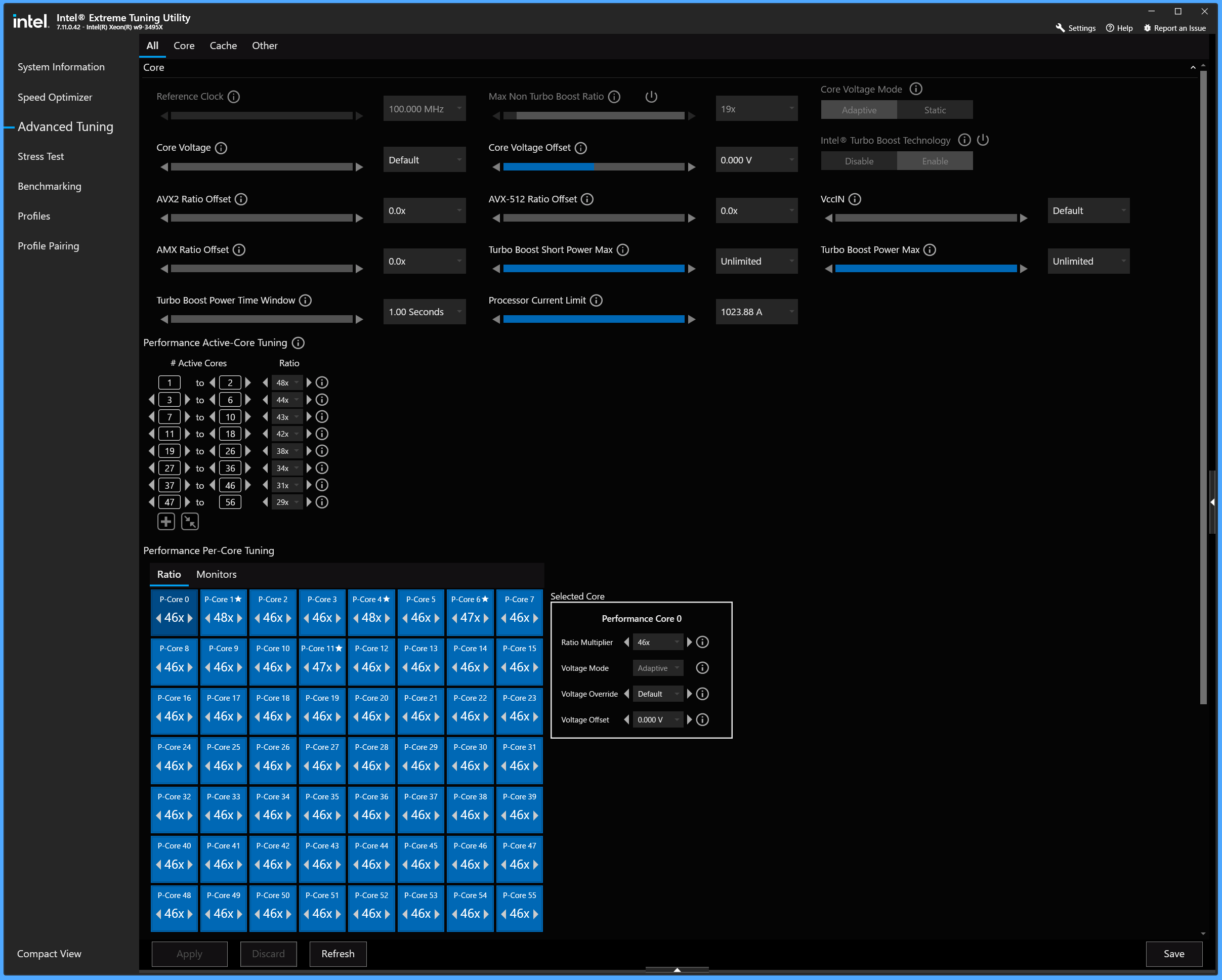Select P-Core 1 tile
Image resolution: width=1222 pixels, height=980 pixels.
coord(223,612)
